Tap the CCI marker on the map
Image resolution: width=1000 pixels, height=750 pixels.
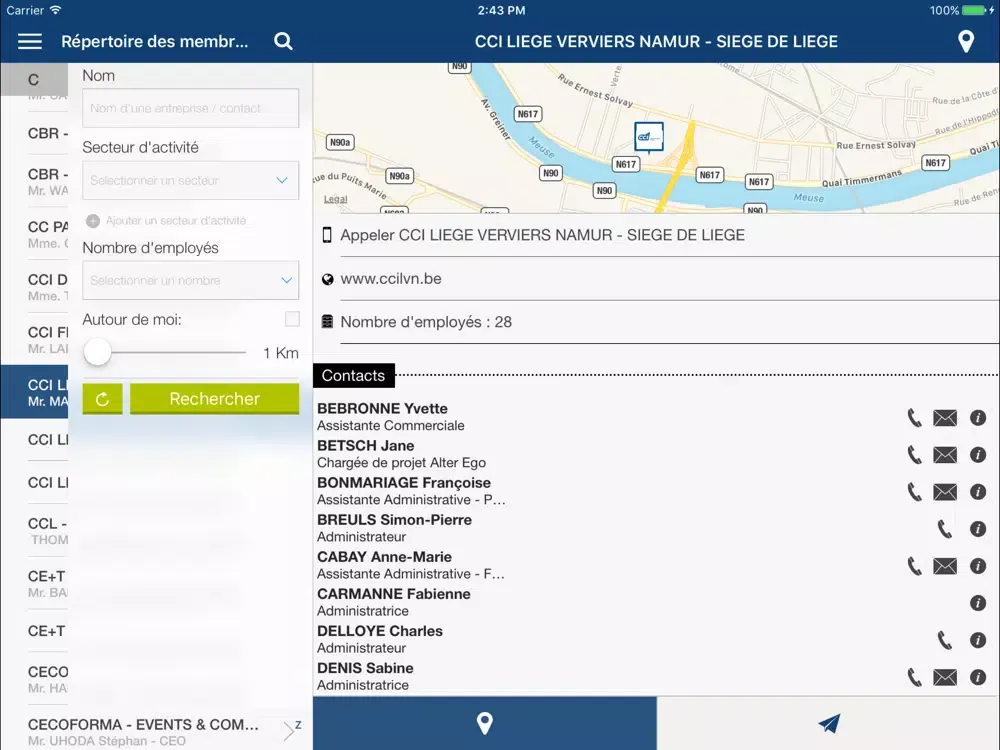tap(649, 138)
